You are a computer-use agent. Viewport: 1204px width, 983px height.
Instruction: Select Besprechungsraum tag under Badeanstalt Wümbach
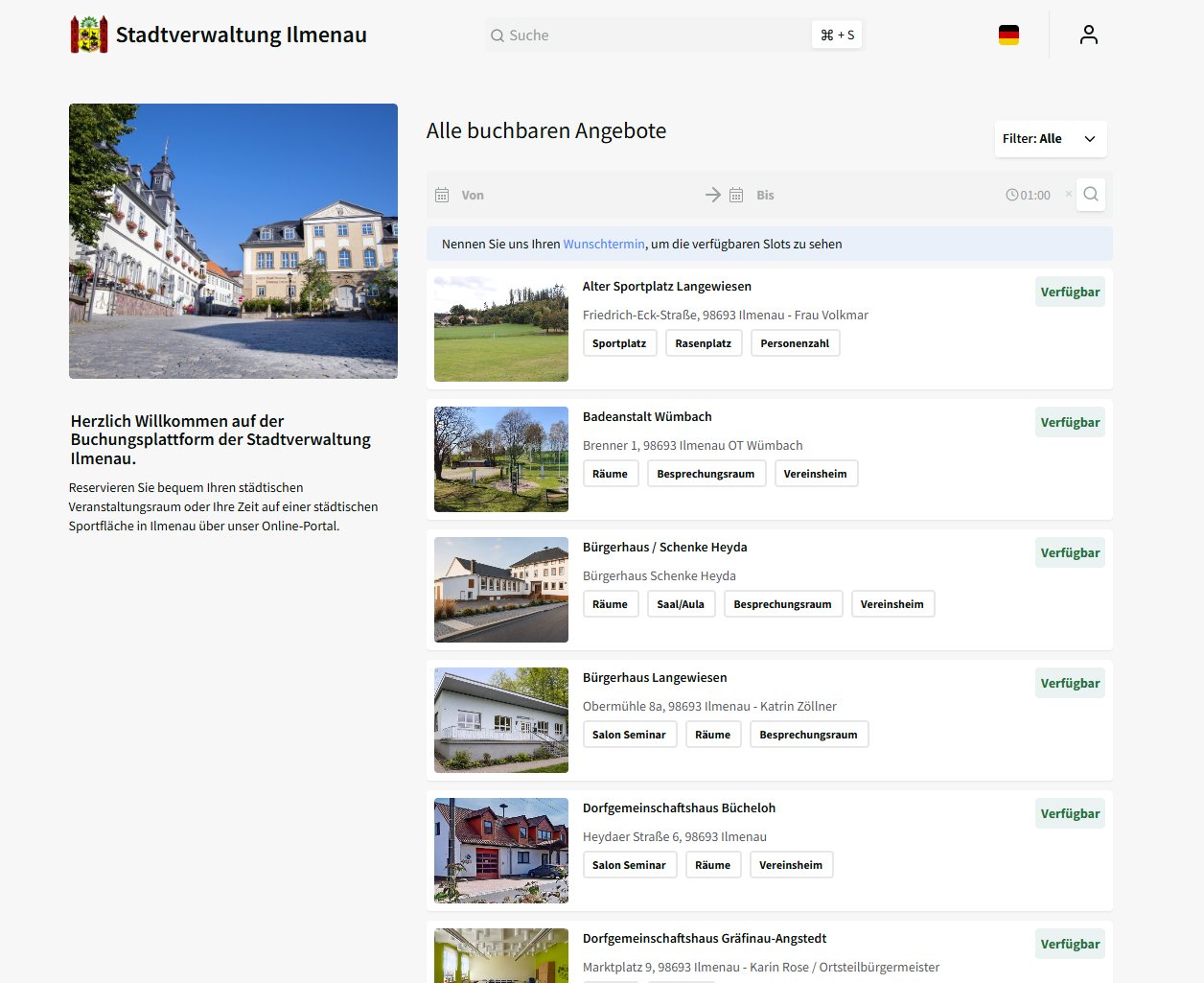click(x=706, y=474)
